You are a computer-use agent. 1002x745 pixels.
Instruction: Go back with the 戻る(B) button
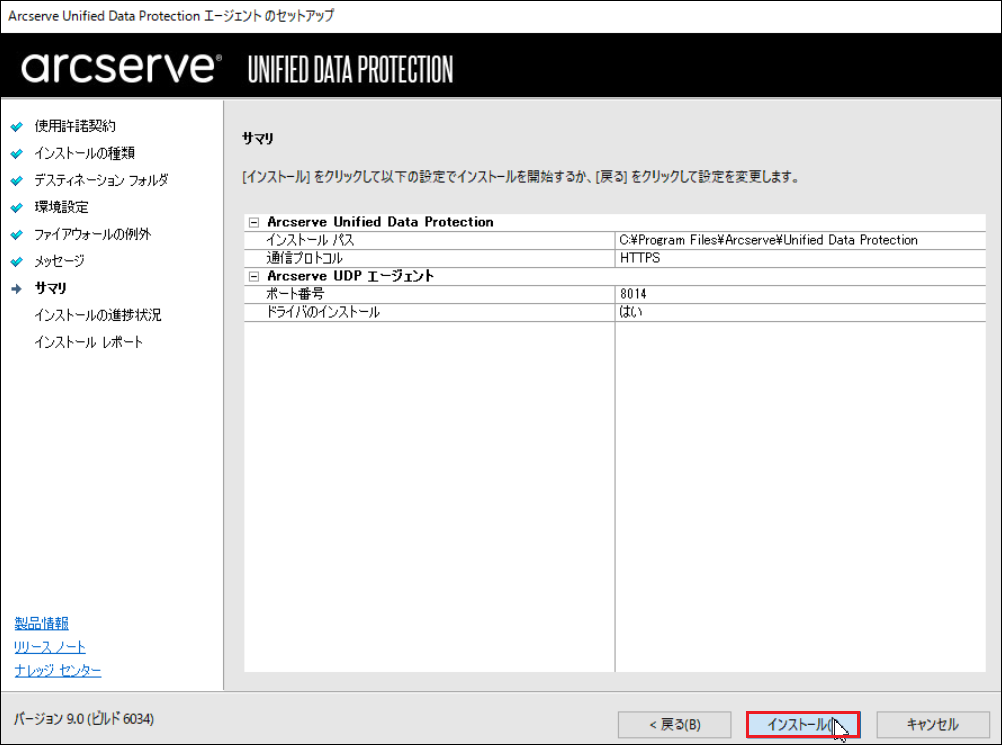[x=674, y=725]
